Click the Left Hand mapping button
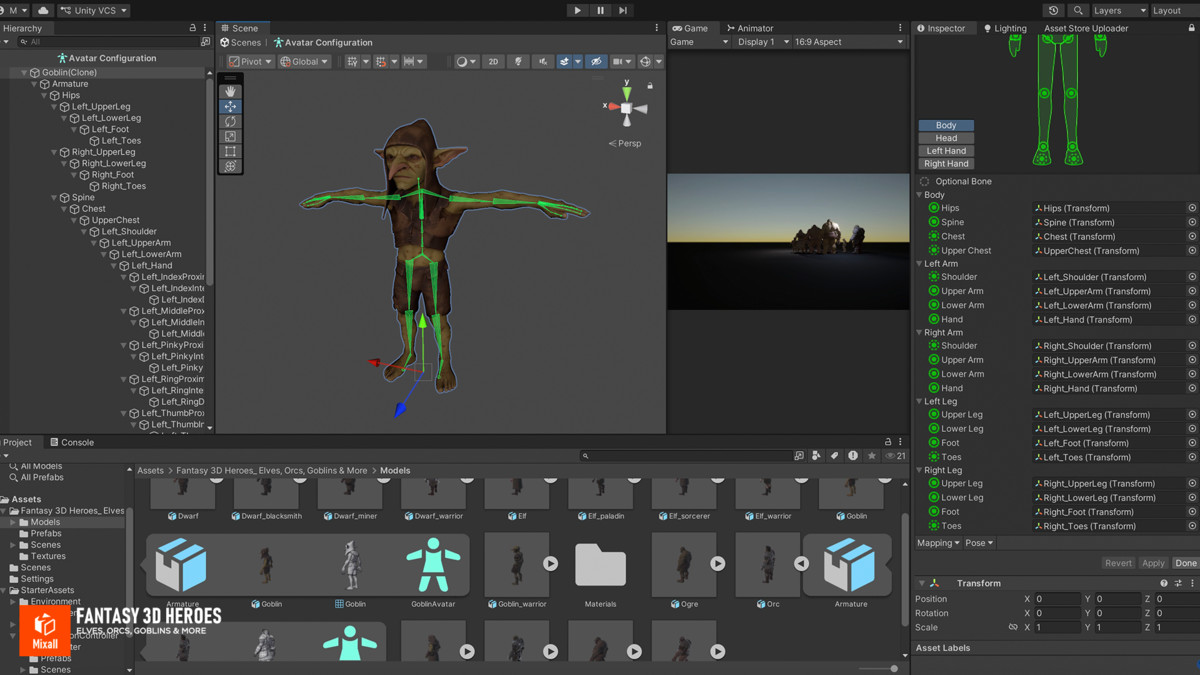 946,151
